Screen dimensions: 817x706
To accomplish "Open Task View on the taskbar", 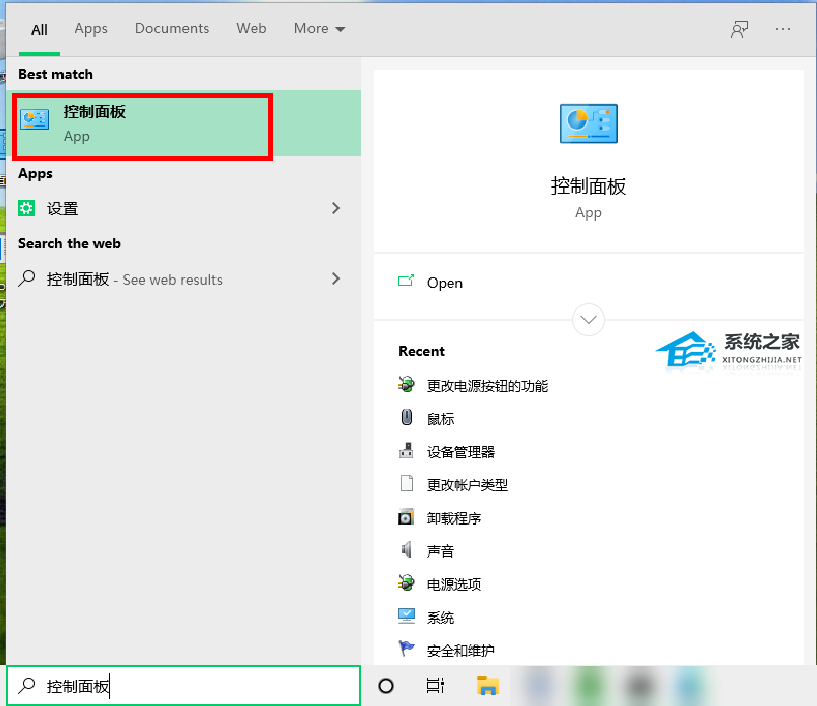I will (x=435, y=686).
